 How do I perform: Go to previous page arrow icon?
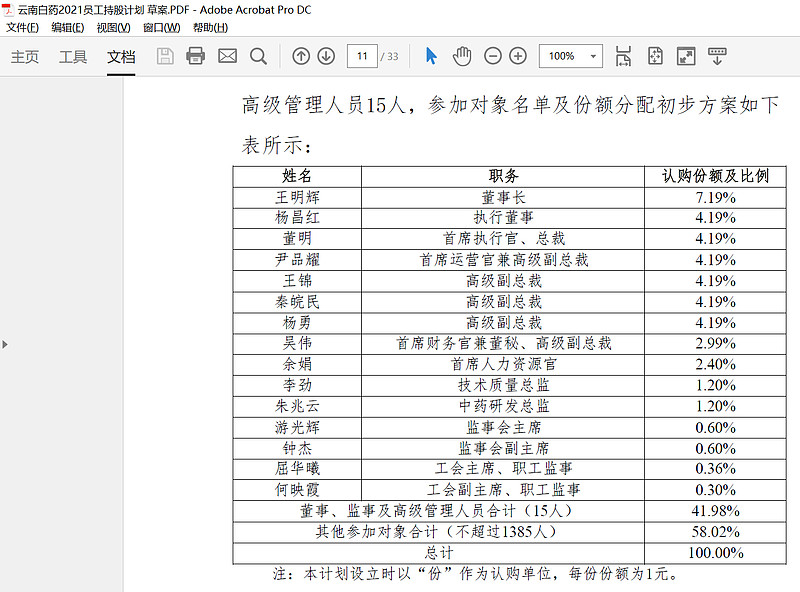(301, 56)
